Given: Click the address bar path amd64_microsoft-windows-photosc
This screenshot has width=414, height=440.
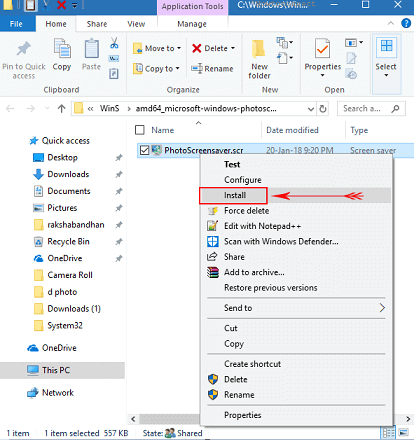Looking at the screenshot, I should coord(206,109).
